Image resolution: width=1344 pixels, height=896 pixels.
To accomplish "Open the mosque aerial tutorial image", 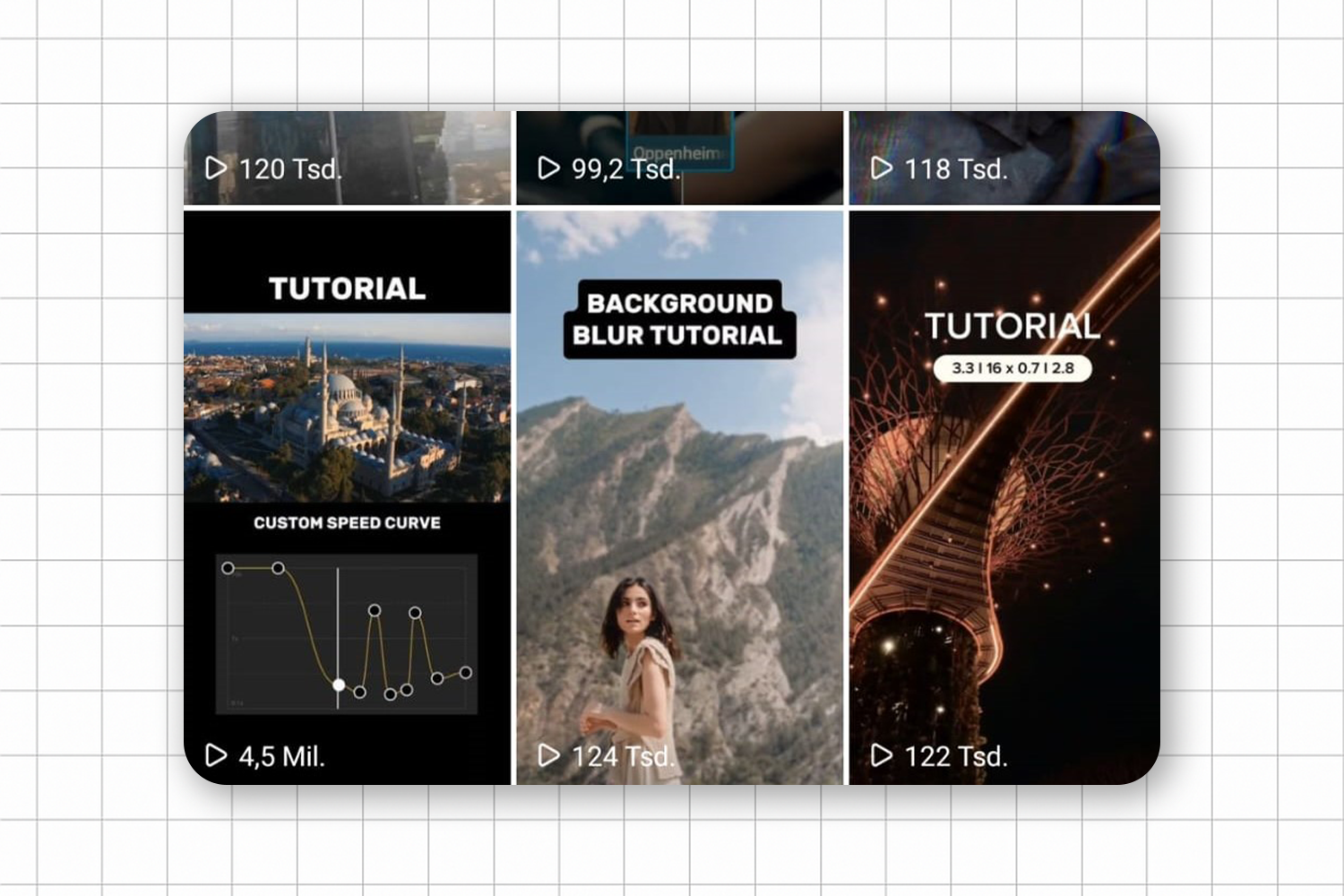I will point(347,408).
